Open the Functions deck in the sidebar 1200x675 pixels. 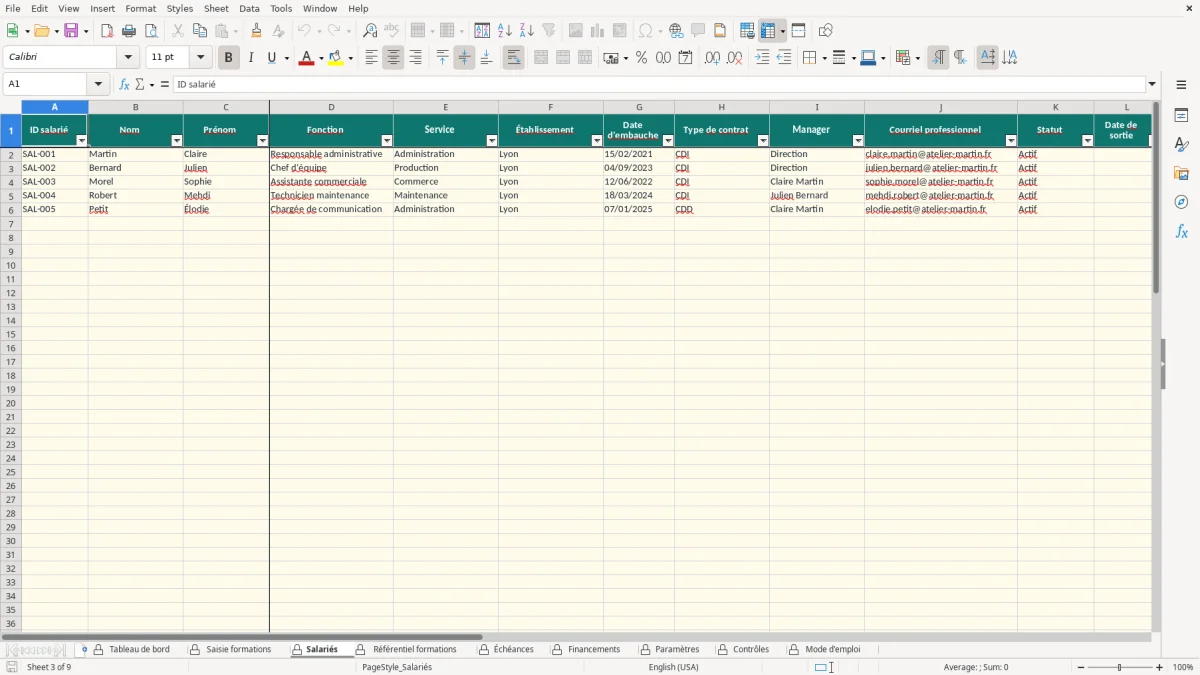point(1181,231)
